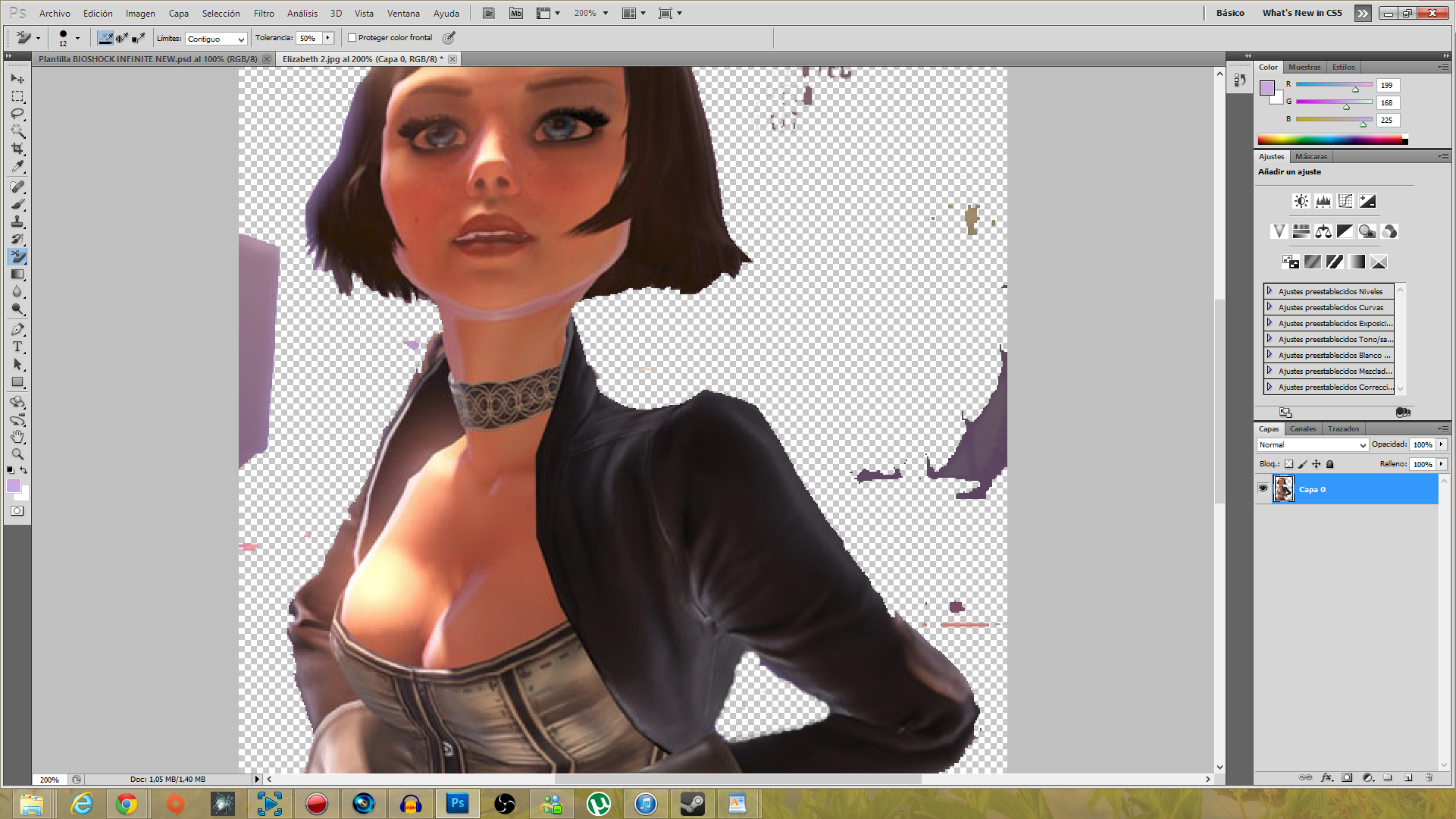Open the Tolerancia slider arrow
Viewport: 1456px width, 819px height.
point(328,38)
